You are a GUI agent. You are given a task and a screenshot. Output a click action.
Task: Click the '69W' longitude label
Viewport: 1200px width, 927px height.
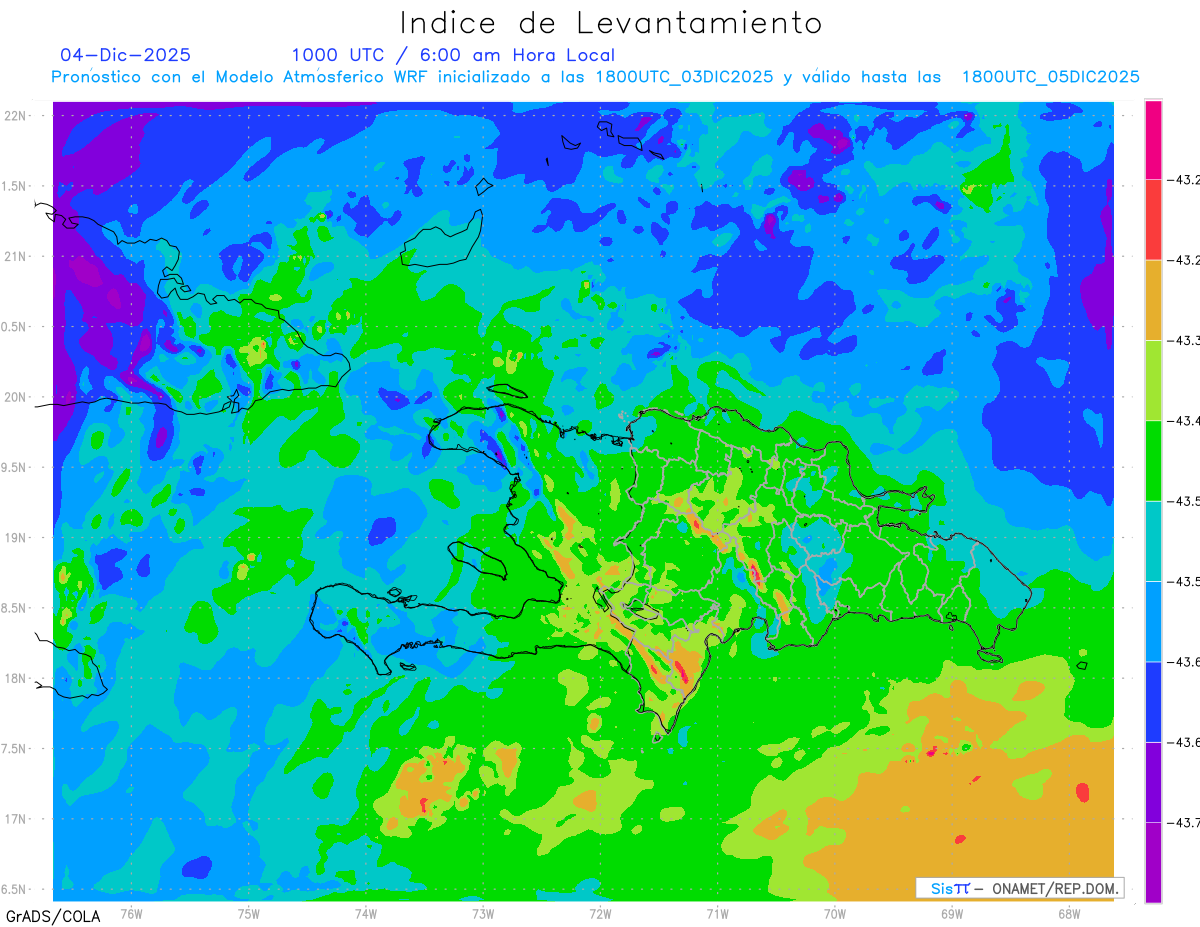[952, 912]
